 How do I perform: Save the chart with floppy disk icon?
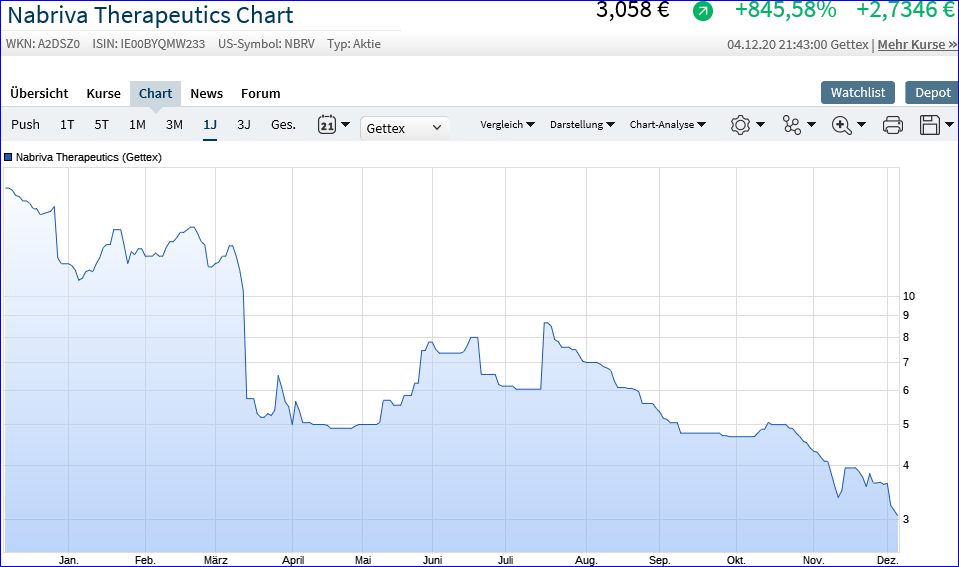[x=930, y=125]
